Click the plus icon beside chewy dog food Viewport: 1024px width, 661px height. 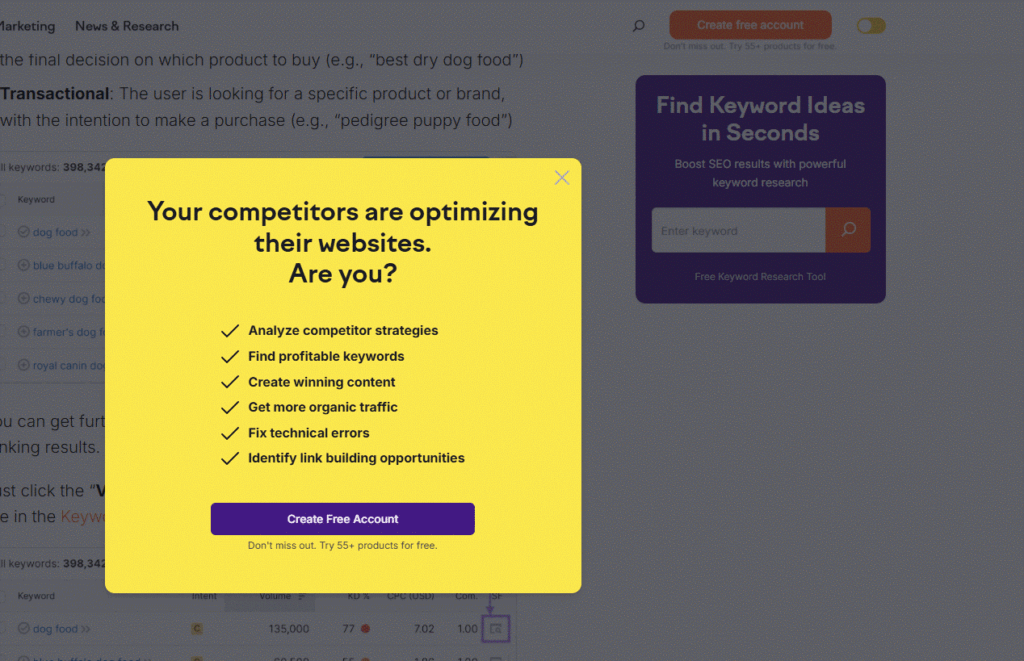[x=23, y=298]
